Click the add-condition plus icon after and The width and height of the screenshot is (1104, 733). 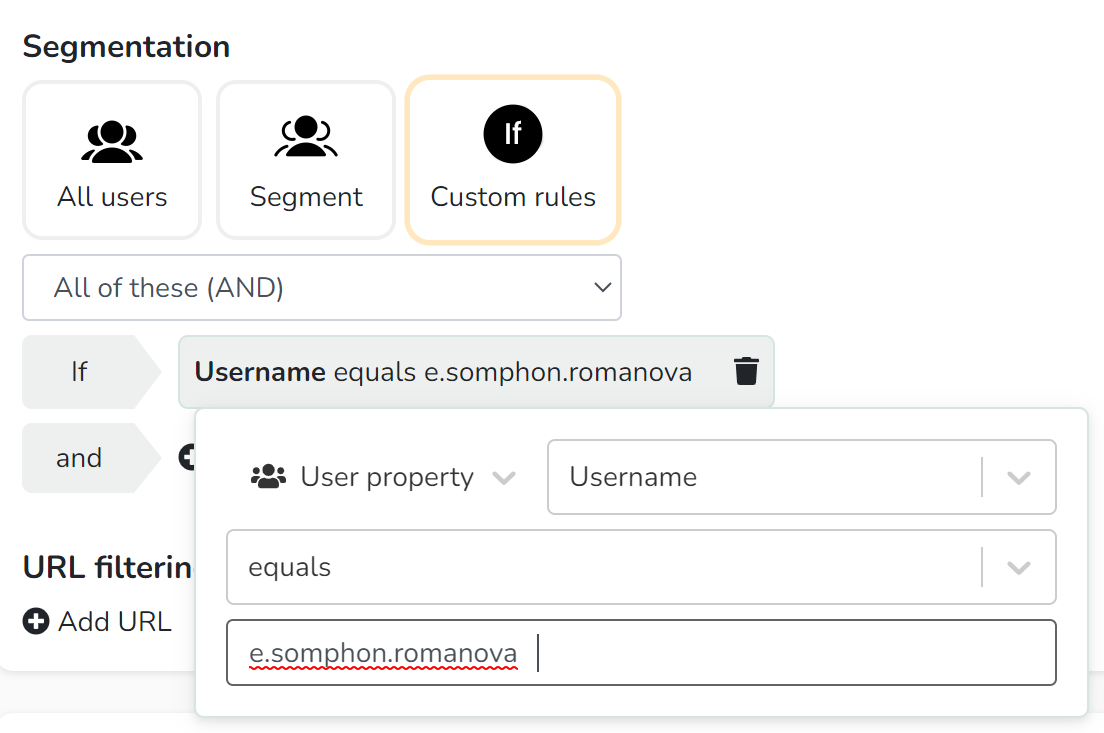[x=187, y=457]
